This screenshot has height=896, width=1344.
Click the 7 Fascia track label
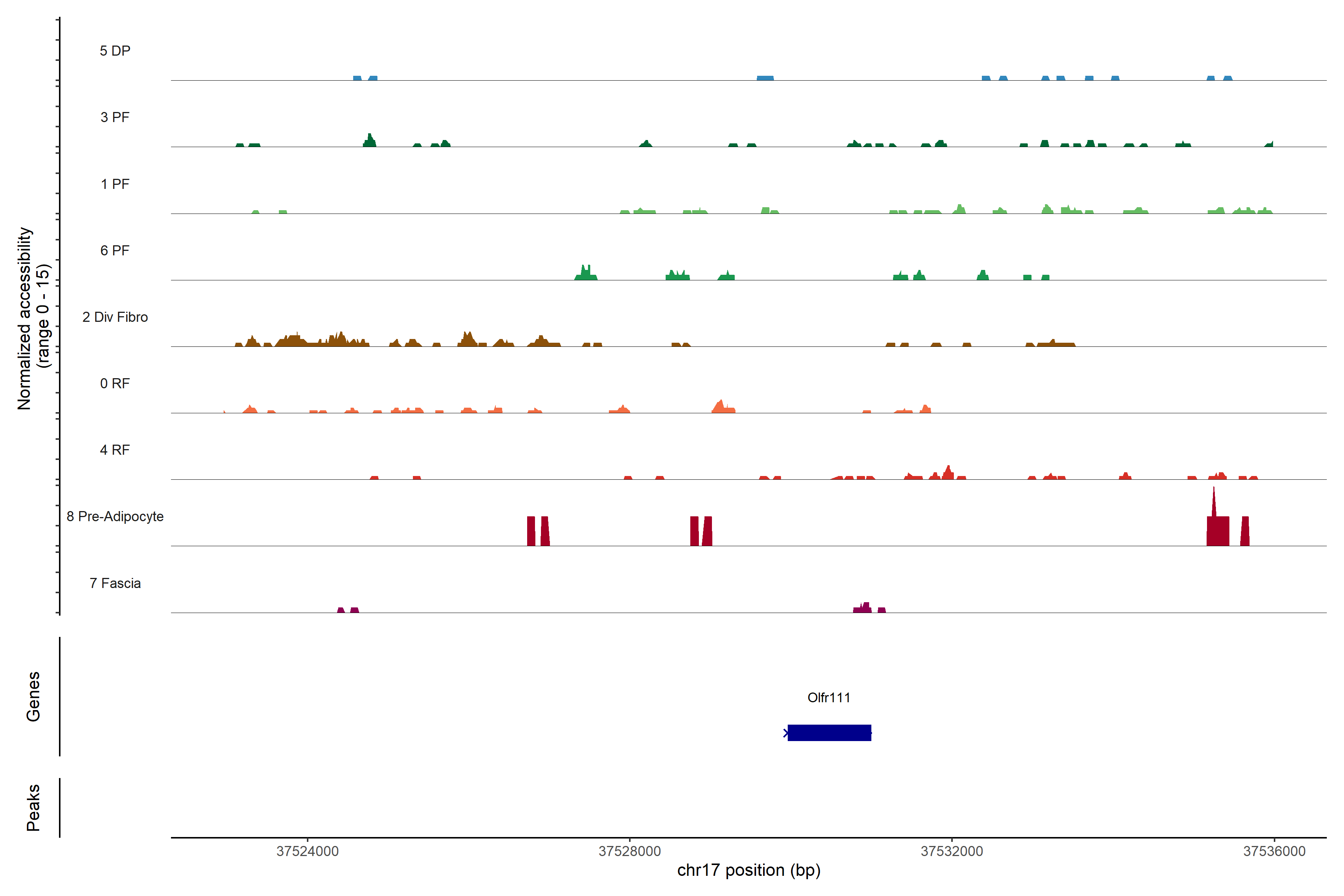point(115,583)
